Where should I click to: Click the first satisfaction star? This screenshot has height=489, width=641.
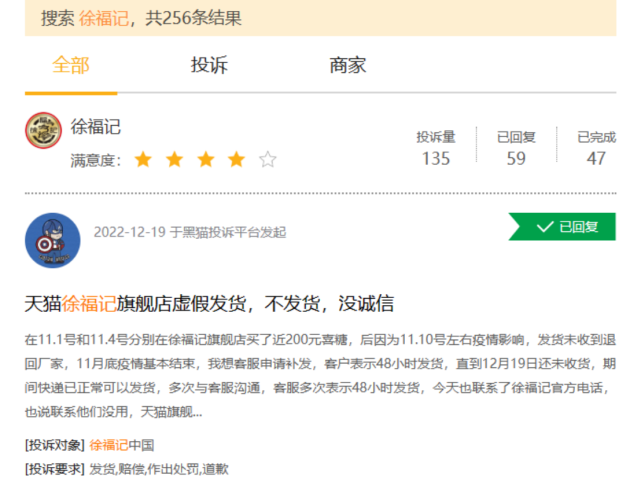[x=143, y=159]
